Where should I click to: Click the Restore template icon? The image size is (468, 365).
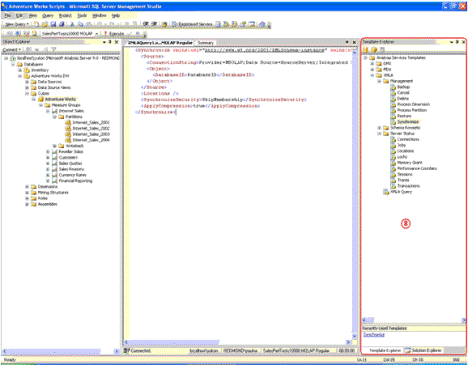393,116
